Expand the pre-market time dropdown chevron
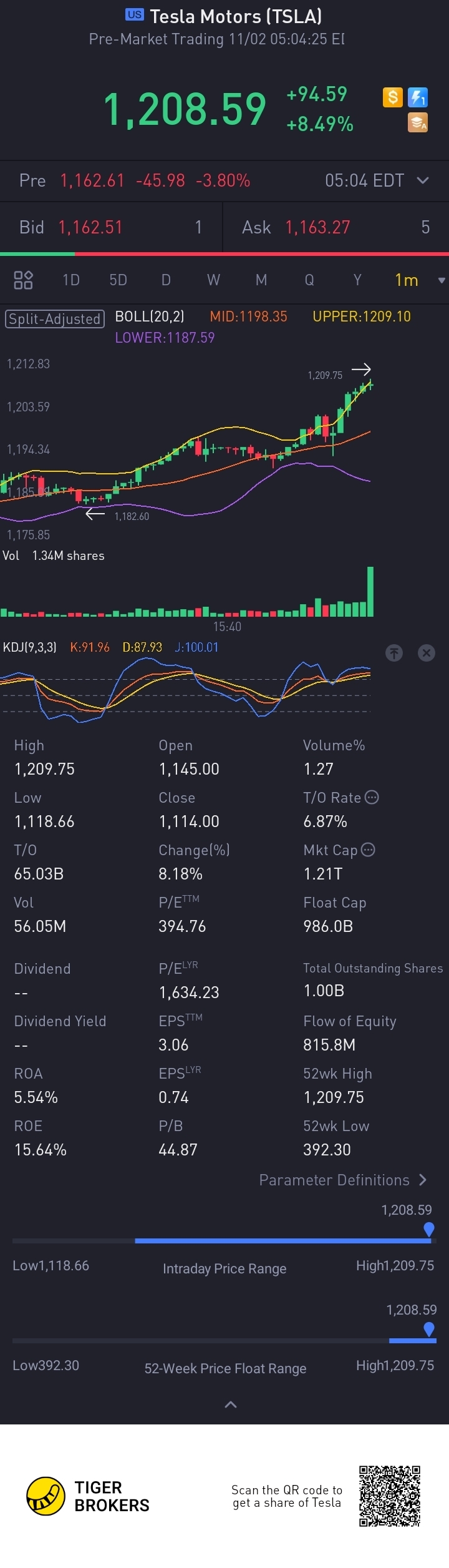449x1568 pixels. tap(423, 180)
